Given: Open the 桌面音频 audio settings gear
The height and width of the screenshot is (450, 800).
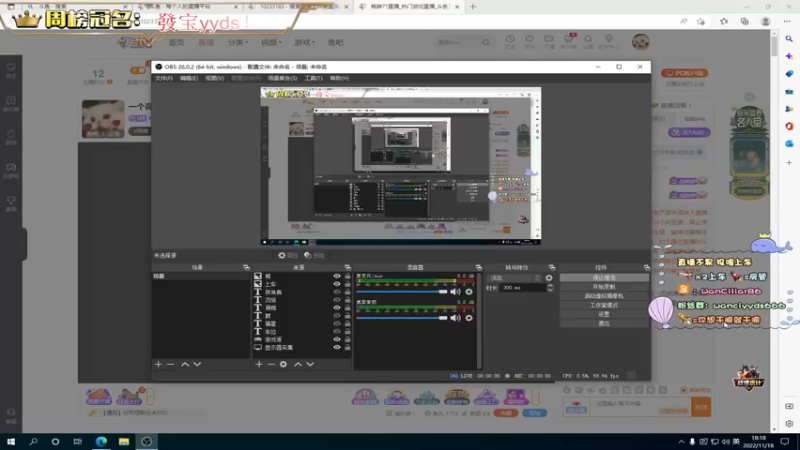Looking at the screenshot, I should [469, 318].
